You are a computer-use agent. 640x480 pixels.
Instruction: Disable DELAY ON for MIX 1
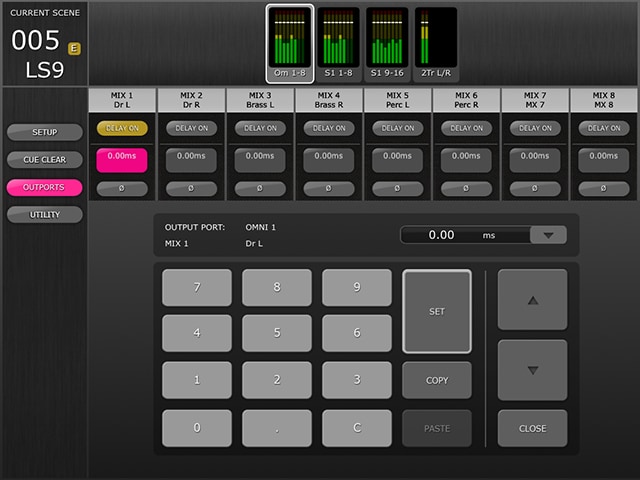122,128
